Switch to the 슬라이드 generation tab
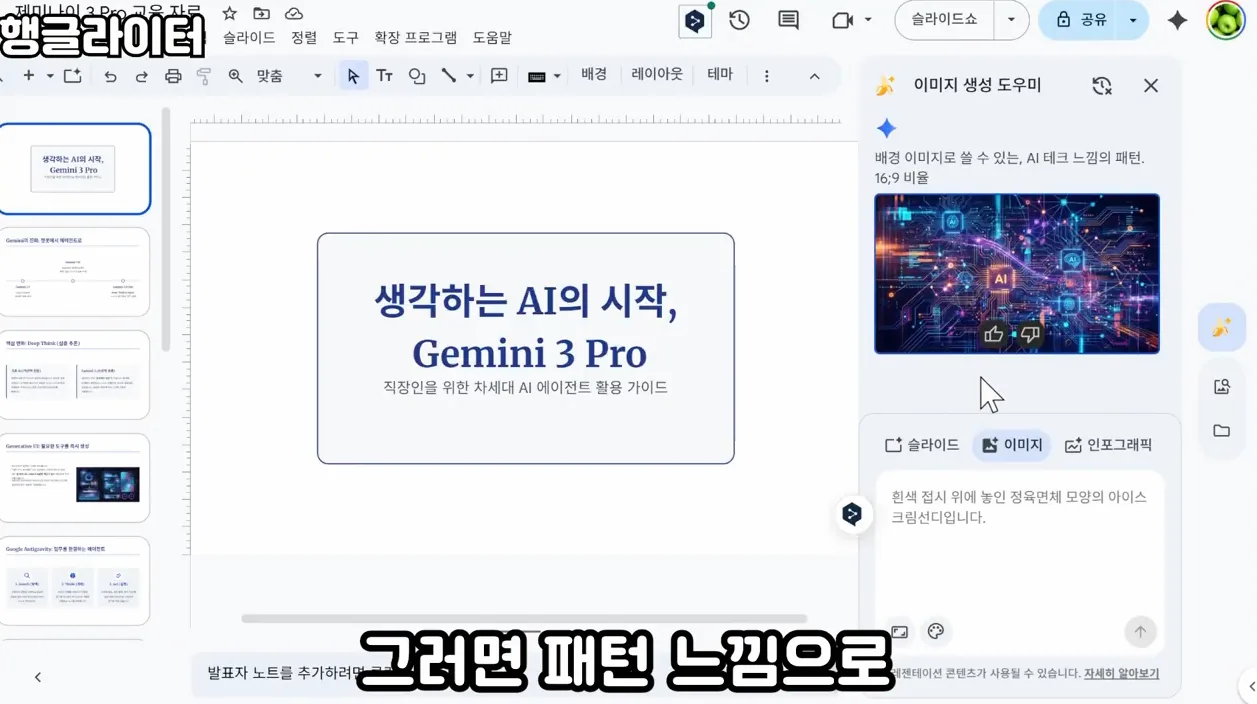The width and height of the screenshot is (1257, 704). 922,445
